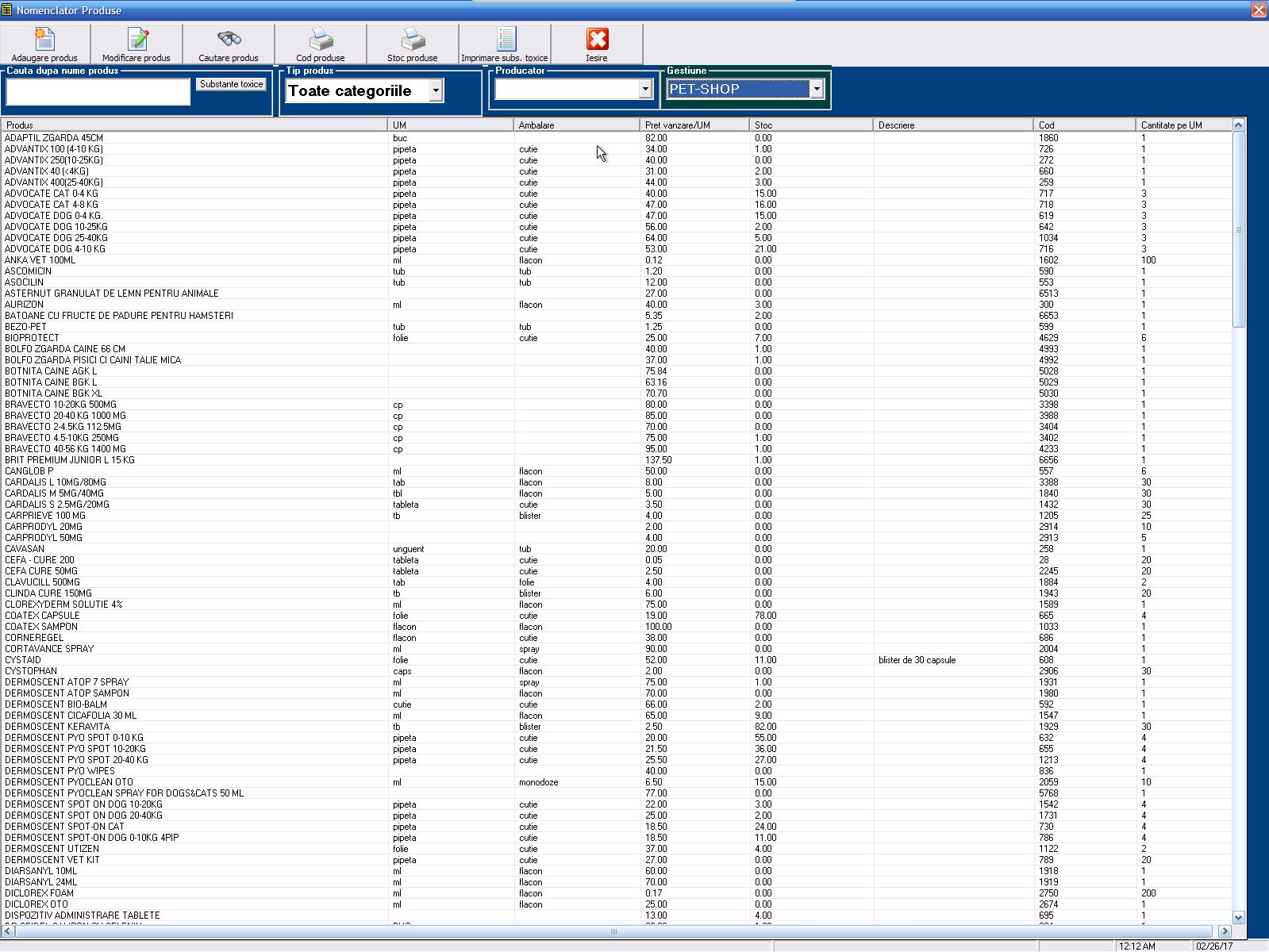This screenshot has height=952, width=1269.
Task: Select BATOANE CU FRUCTE DE PADURE row
Action: (x=616, y=316)
